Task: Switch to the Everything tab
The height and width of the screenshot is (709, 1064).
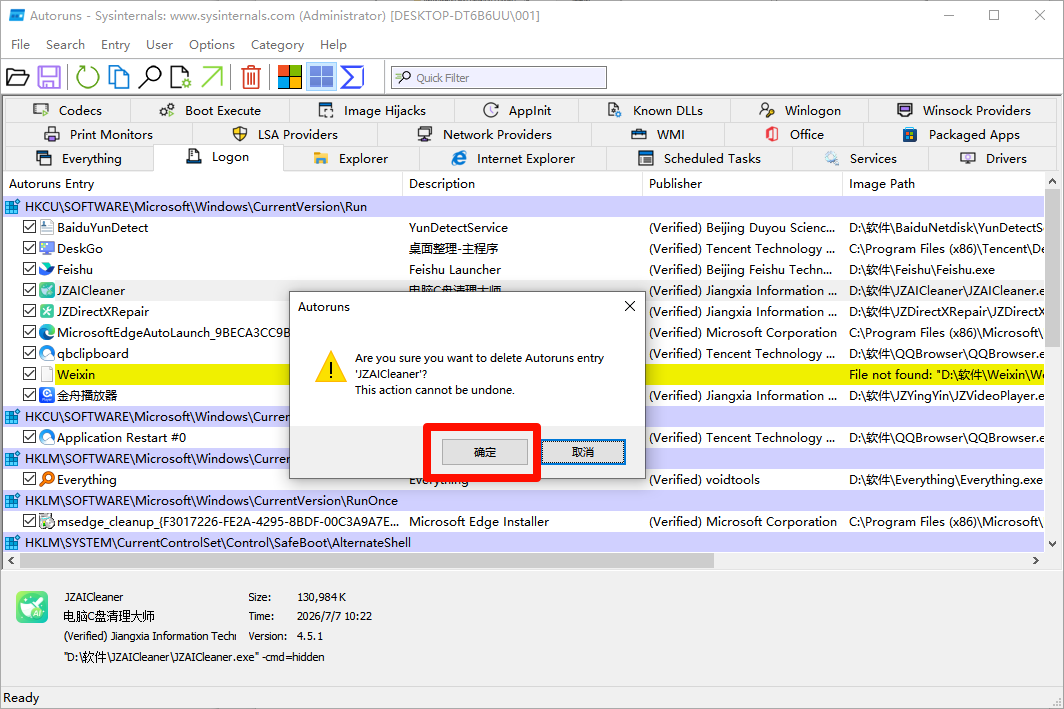Action: (79, 159)
